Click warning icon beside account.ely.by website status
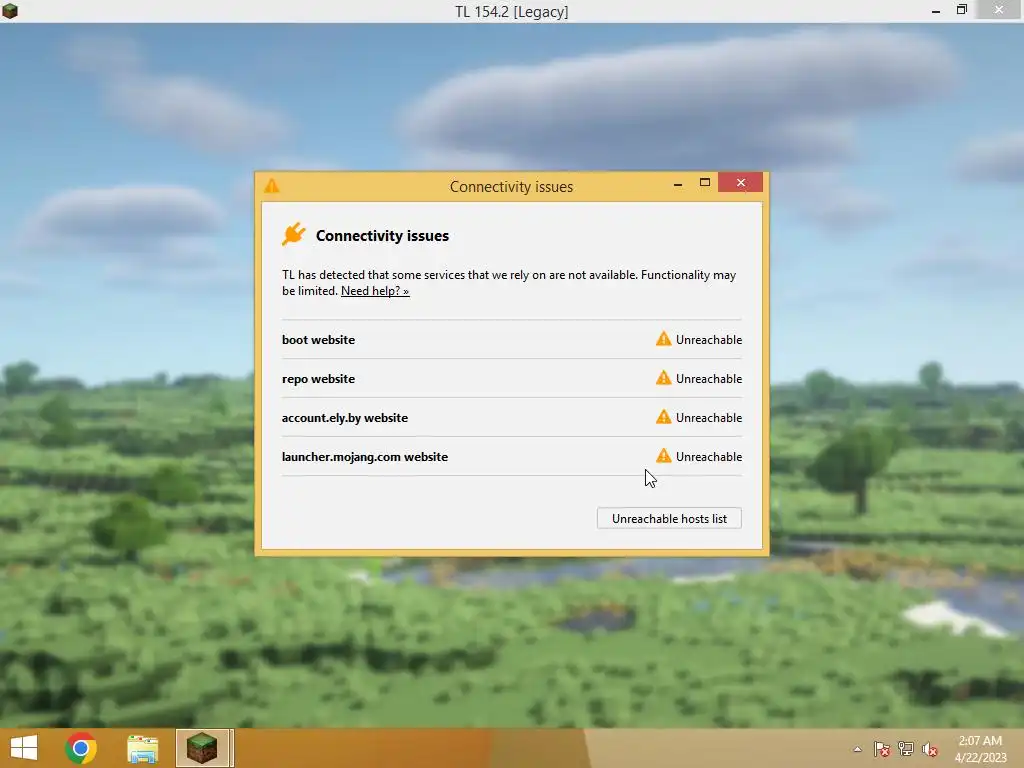The width and height of the screenshot is (1024, 768). [x=664, y=417]
